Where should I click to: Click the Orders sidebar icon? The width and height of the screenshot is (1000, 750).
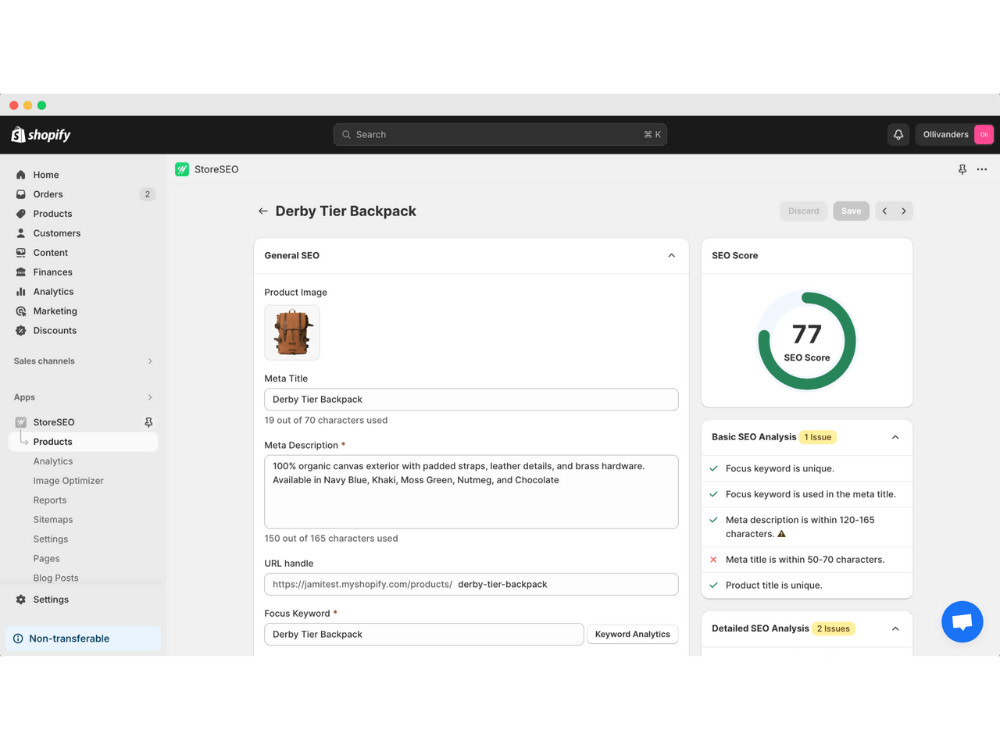coord(21,194)
